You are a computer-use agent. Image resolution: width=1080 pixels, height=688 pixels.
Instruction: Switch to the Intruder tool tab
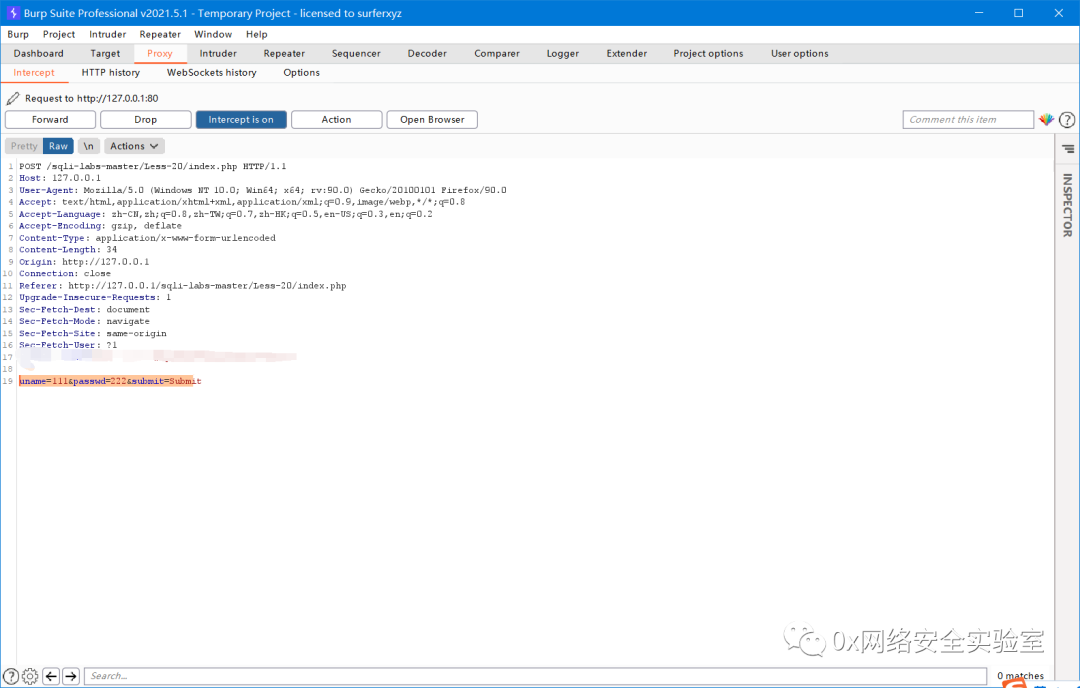(218, 54)
